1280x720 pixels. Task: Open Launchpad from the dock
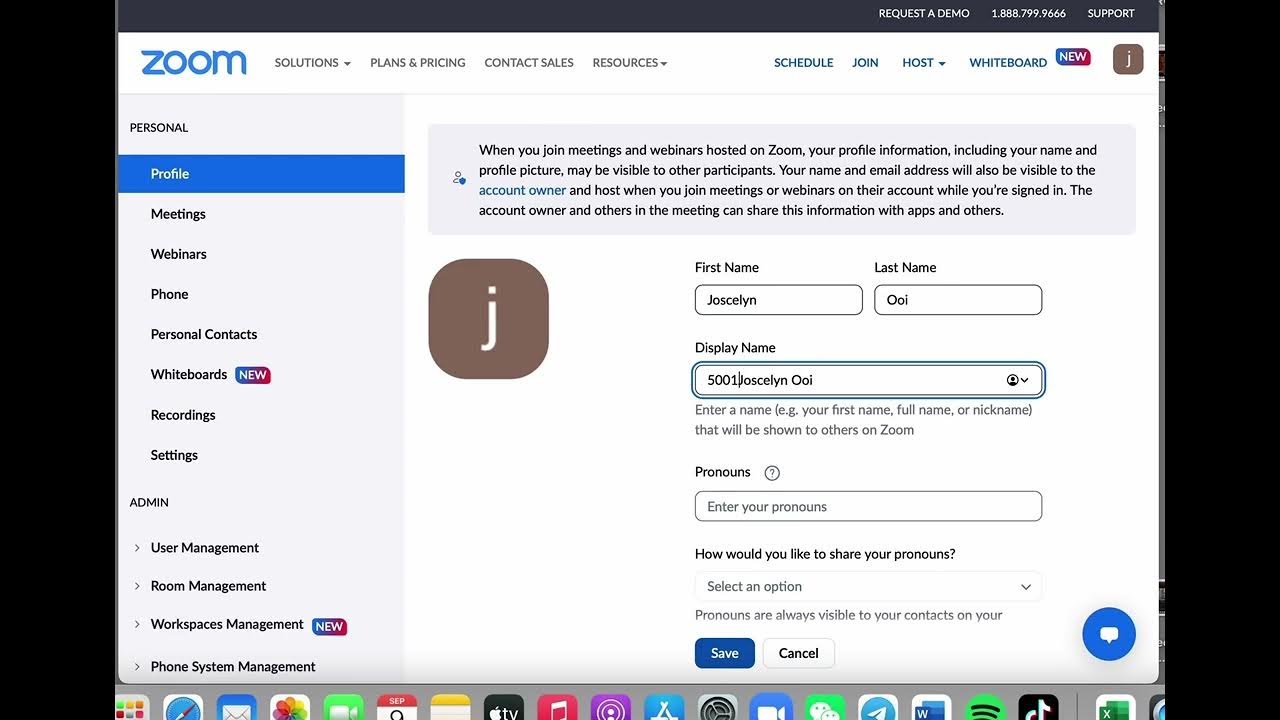pyautogui.click(x=132, y=708)
